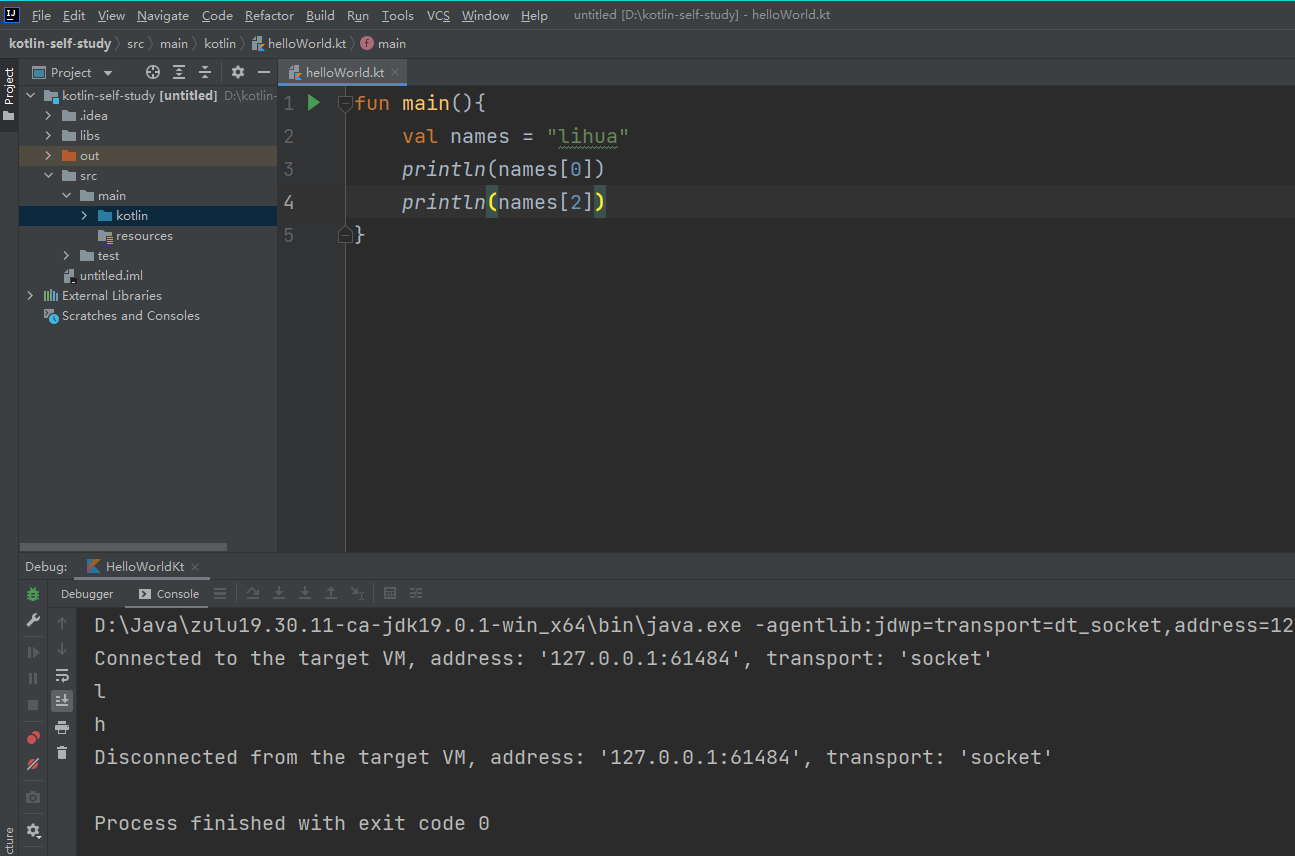Click the console Up the Stack Trace arrow
Image resolution: width=1295 pixels, height=856 pixels.
tap(62, 623)
